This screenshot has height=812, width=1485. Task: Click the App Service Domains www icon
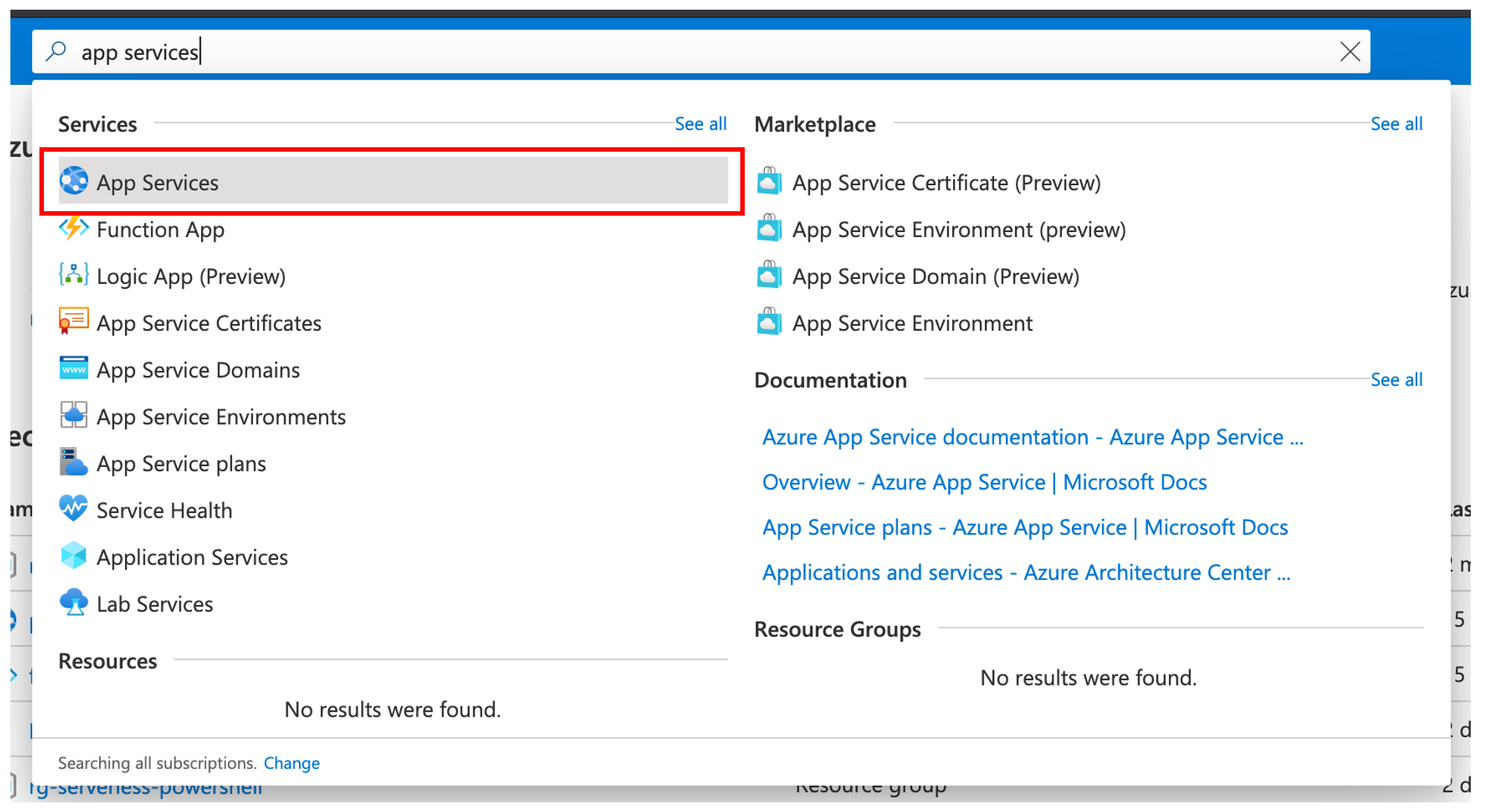[x=74, y=369]
